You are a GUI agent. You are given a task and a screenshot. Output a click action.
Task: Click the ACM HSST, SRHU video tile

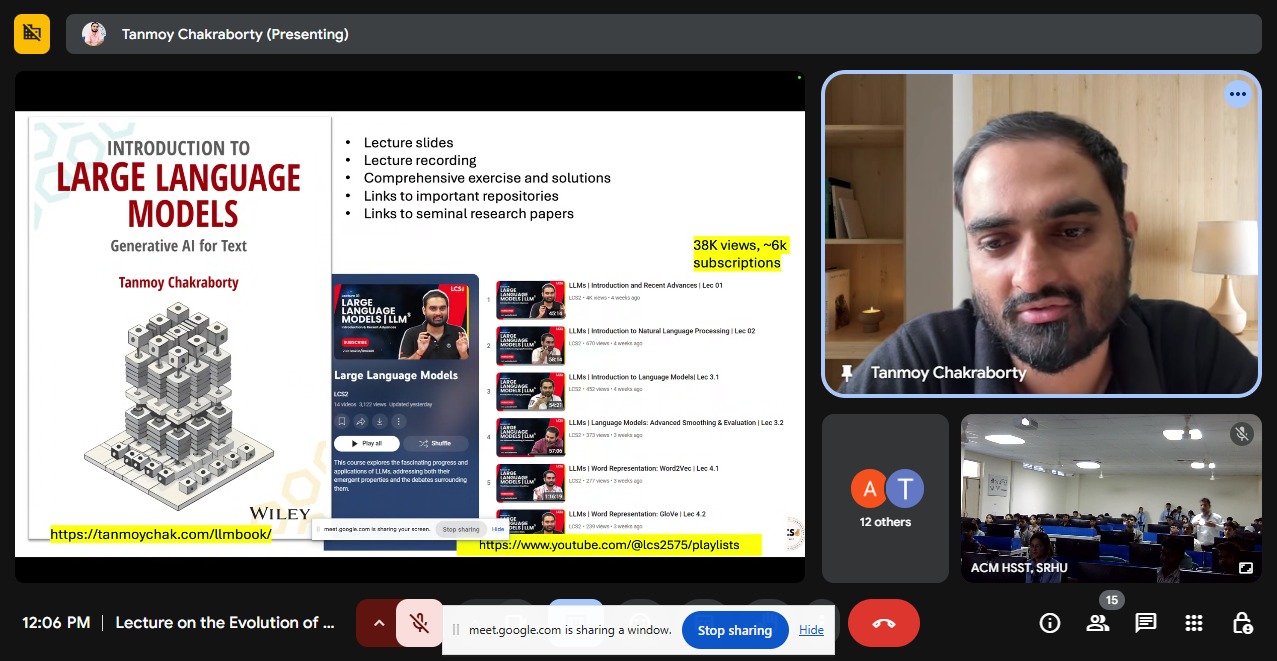tap(1110, 498)
